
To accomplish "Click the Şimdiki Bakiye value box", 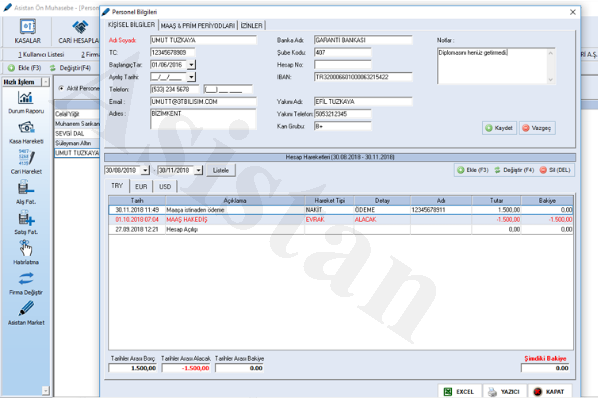I will [x=545, y=368].
